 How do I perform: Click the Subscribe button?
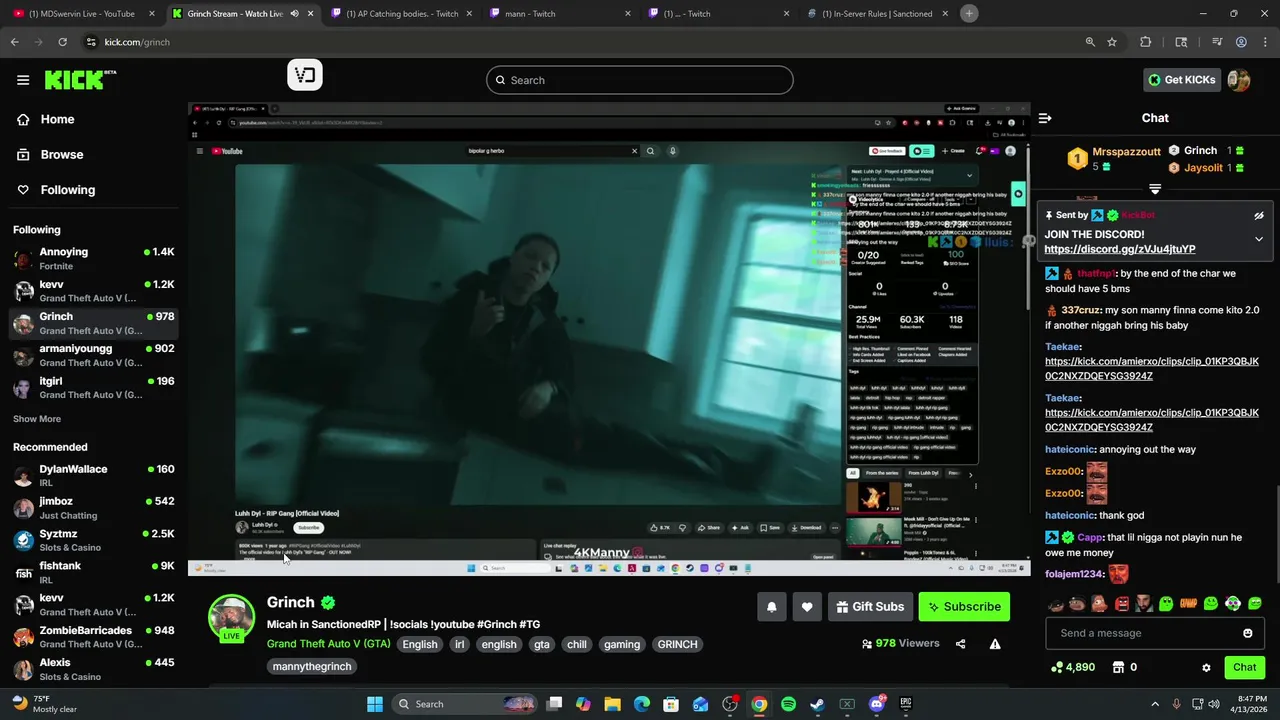click(964, 607)
